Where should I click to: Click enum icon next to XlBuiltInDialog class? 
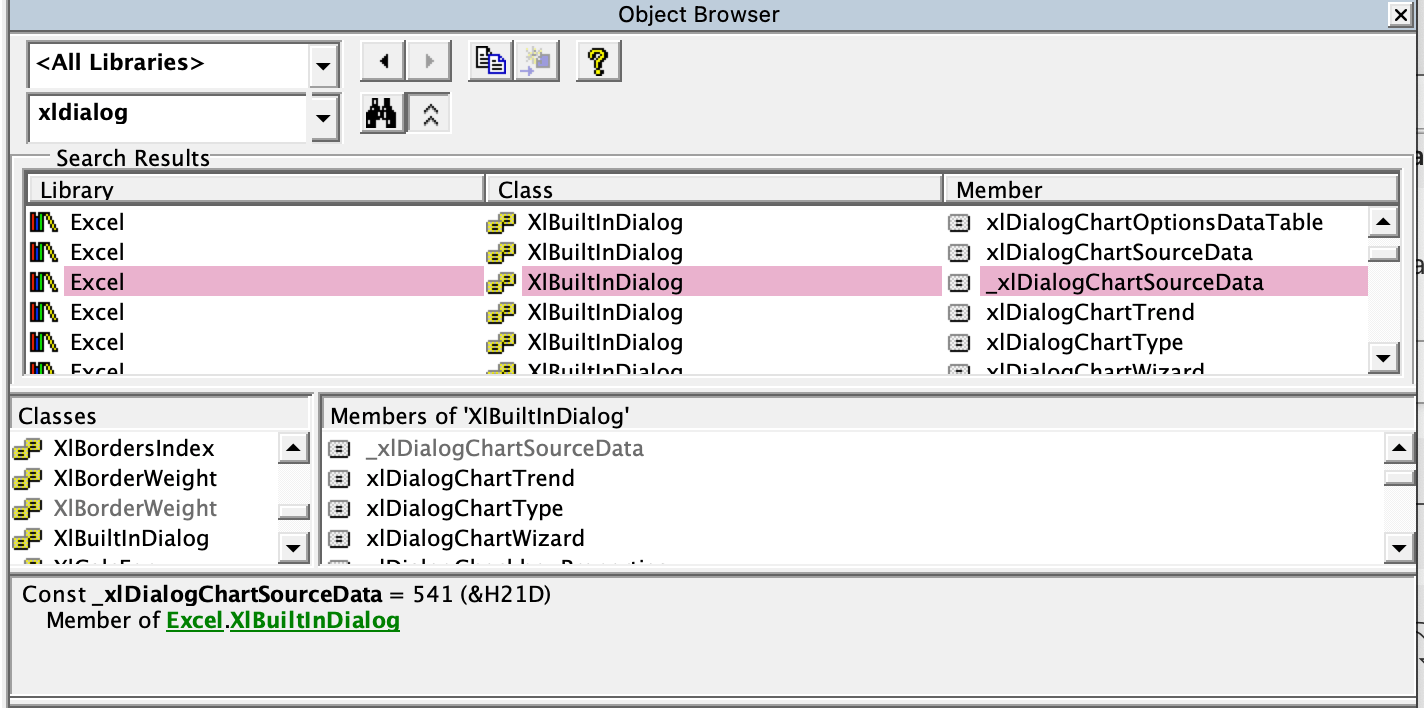[x=27, y=538]
